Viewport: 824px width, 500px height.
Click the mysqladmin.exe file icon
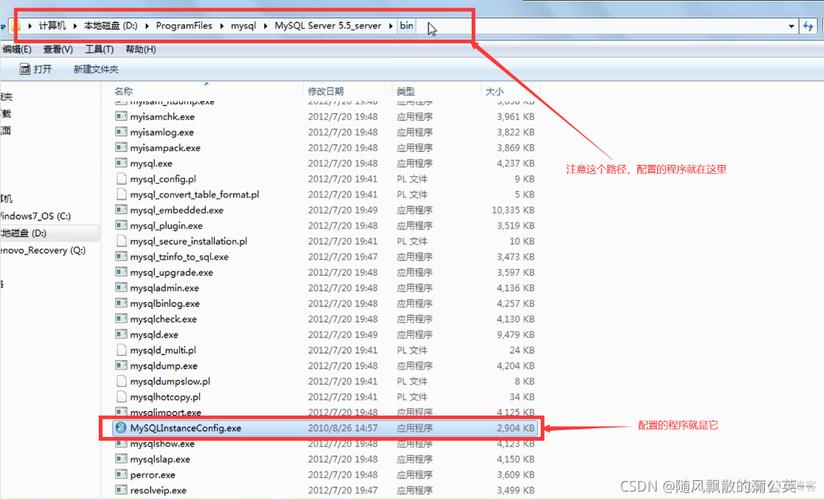[121, 288]
